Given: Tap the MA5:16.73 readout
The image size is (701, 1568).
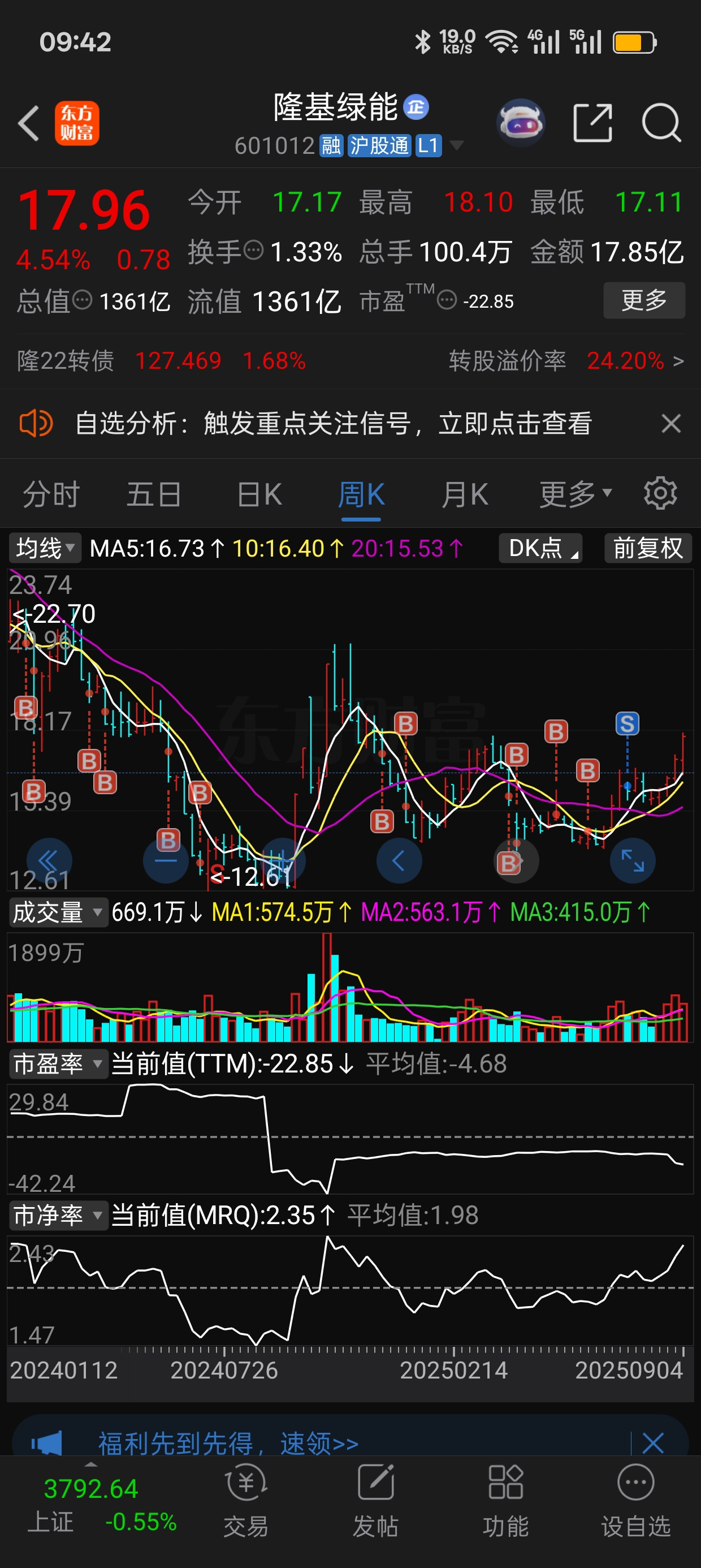Looking at the screenshot, I should point(157,549).
